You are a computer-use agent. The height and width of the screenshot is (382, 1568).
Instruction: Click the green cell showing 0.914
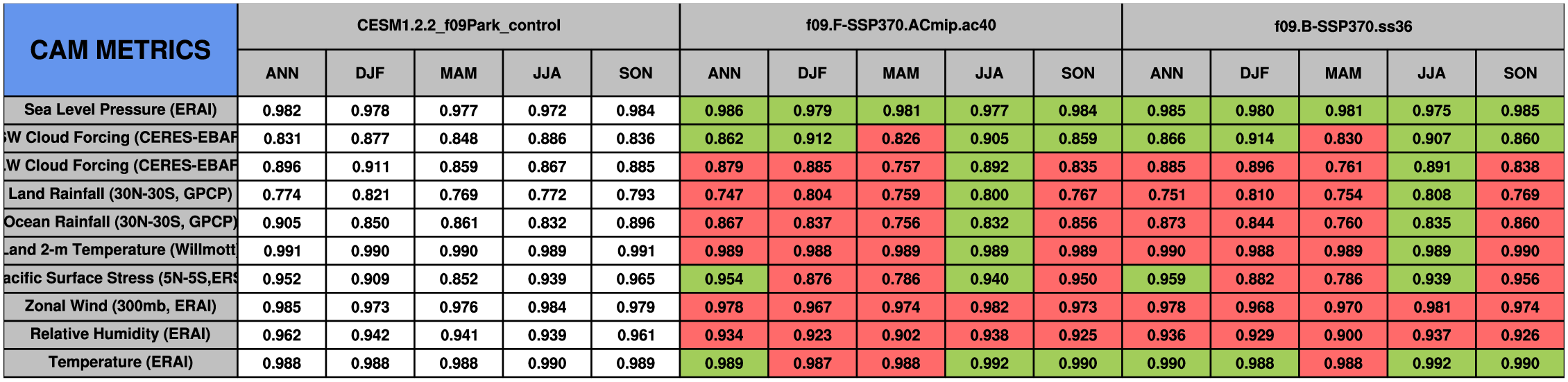tap(1254, 139)
